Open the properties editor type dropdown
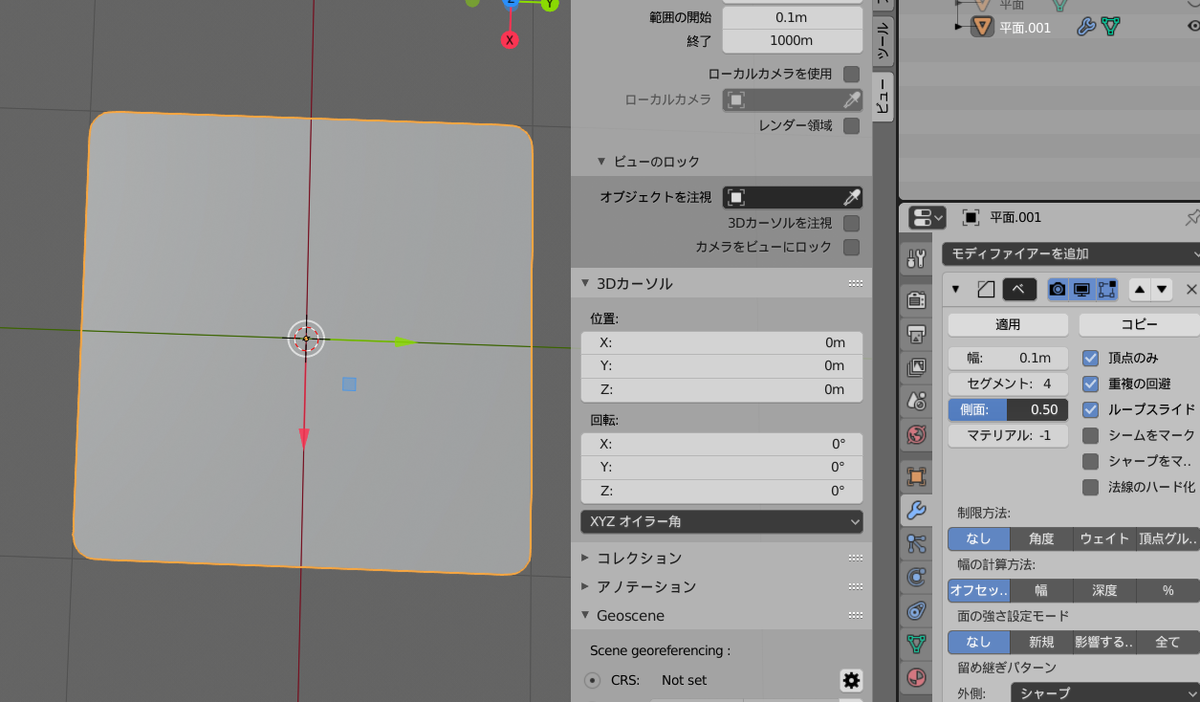The width and height of the screenshot is (1200, 702). pyautogui.click(x=927, y=217)
